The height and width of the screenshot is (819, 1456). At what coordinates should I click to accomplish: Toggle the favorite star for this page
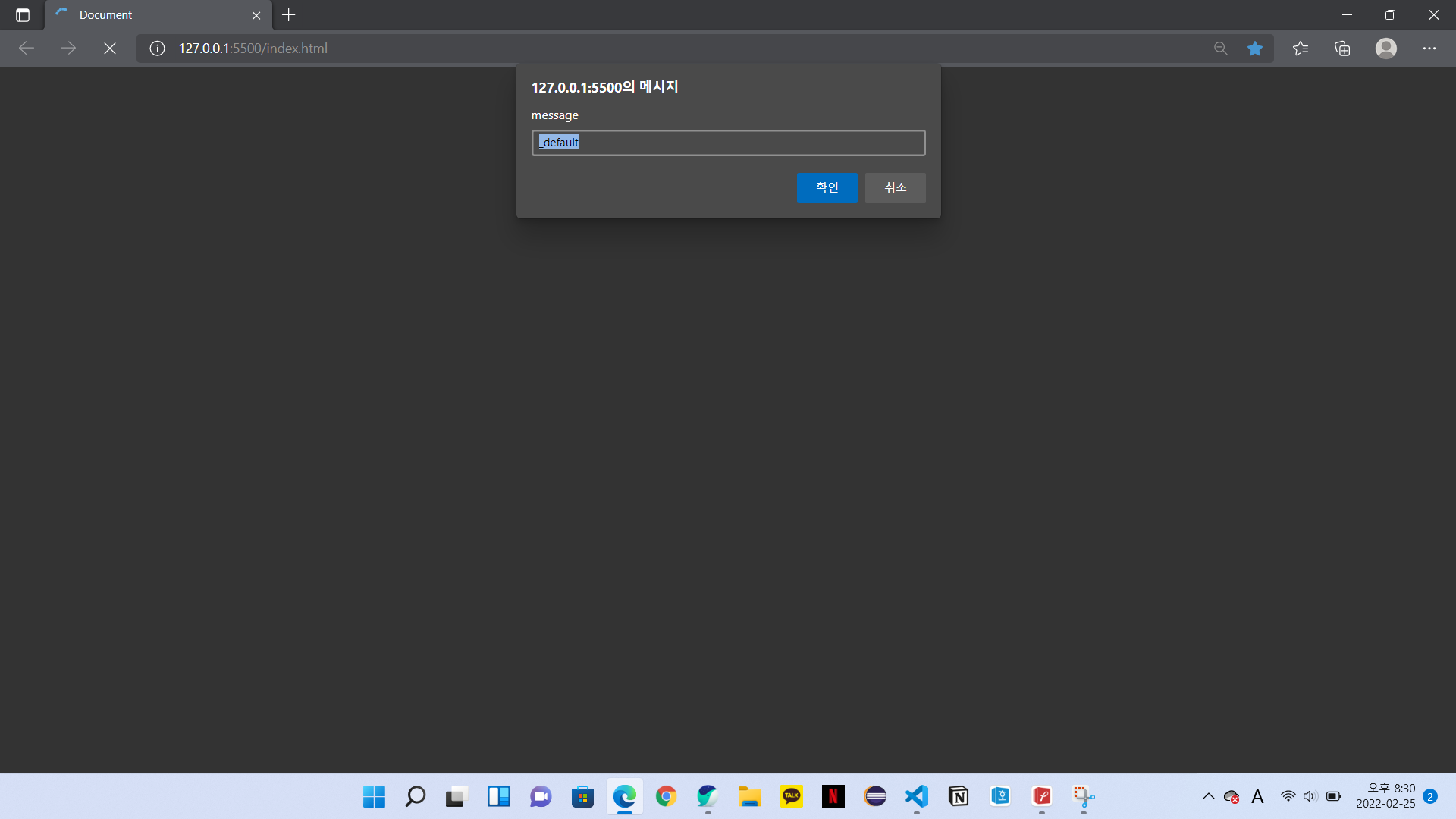(x=1255, y=49)
